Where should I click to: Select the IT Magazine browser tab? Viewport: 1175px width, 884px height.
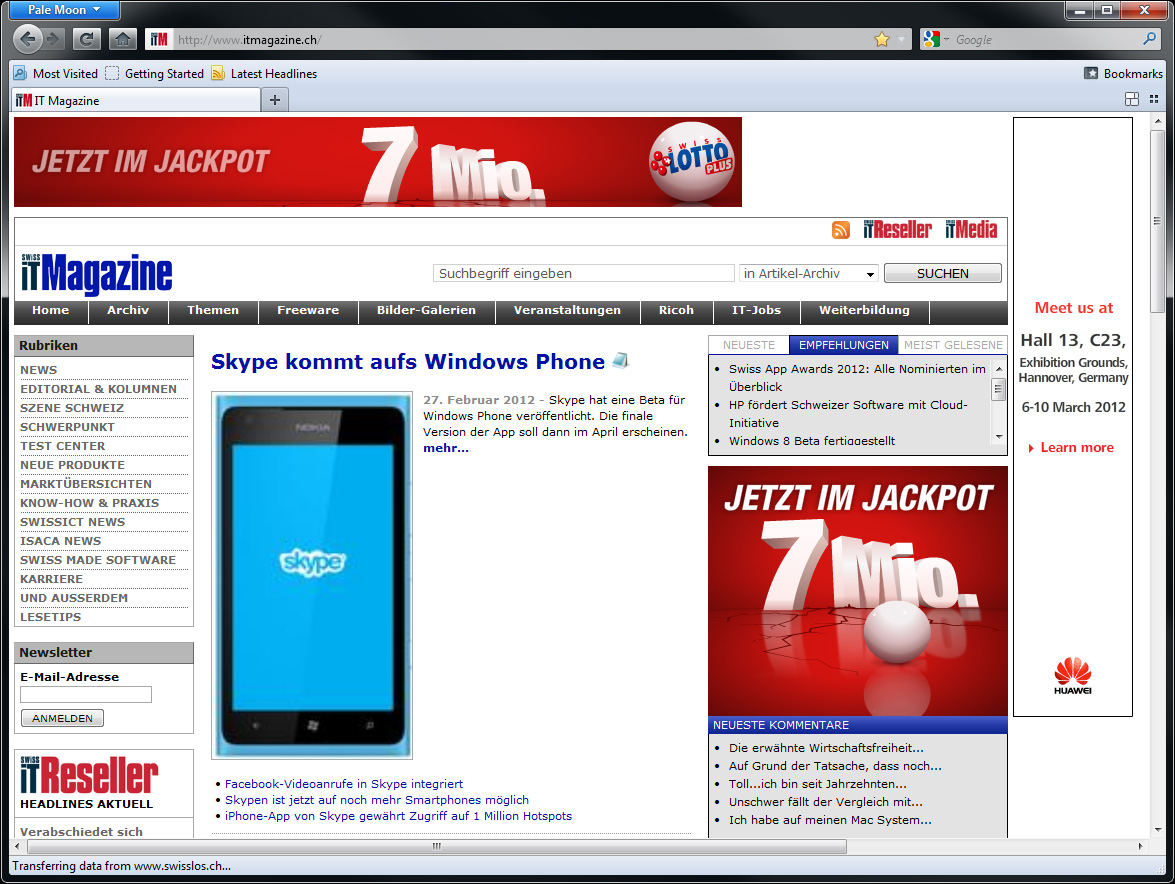[136, 100]
